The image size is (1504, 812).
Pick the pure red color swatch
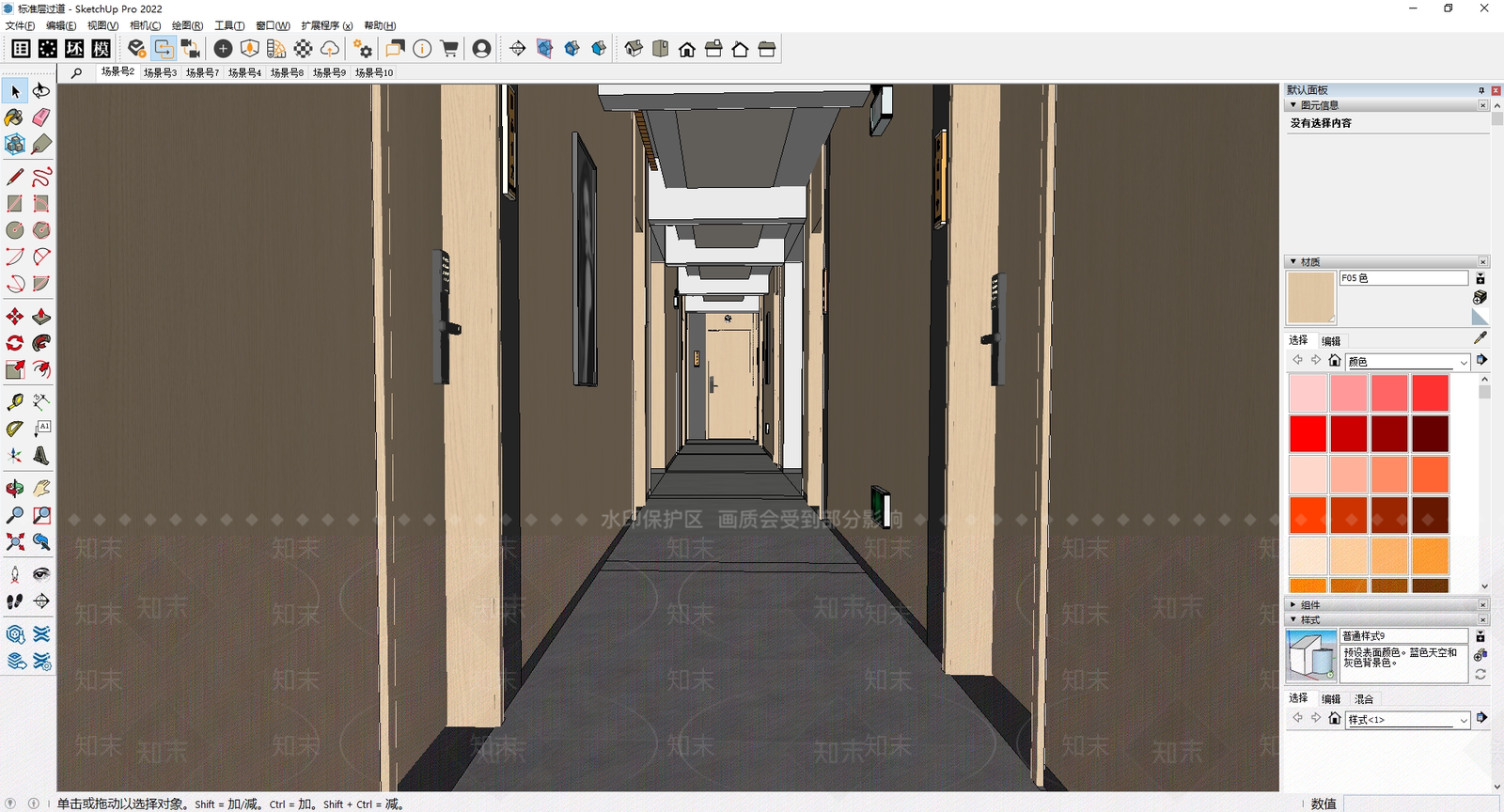point(1308,434)
